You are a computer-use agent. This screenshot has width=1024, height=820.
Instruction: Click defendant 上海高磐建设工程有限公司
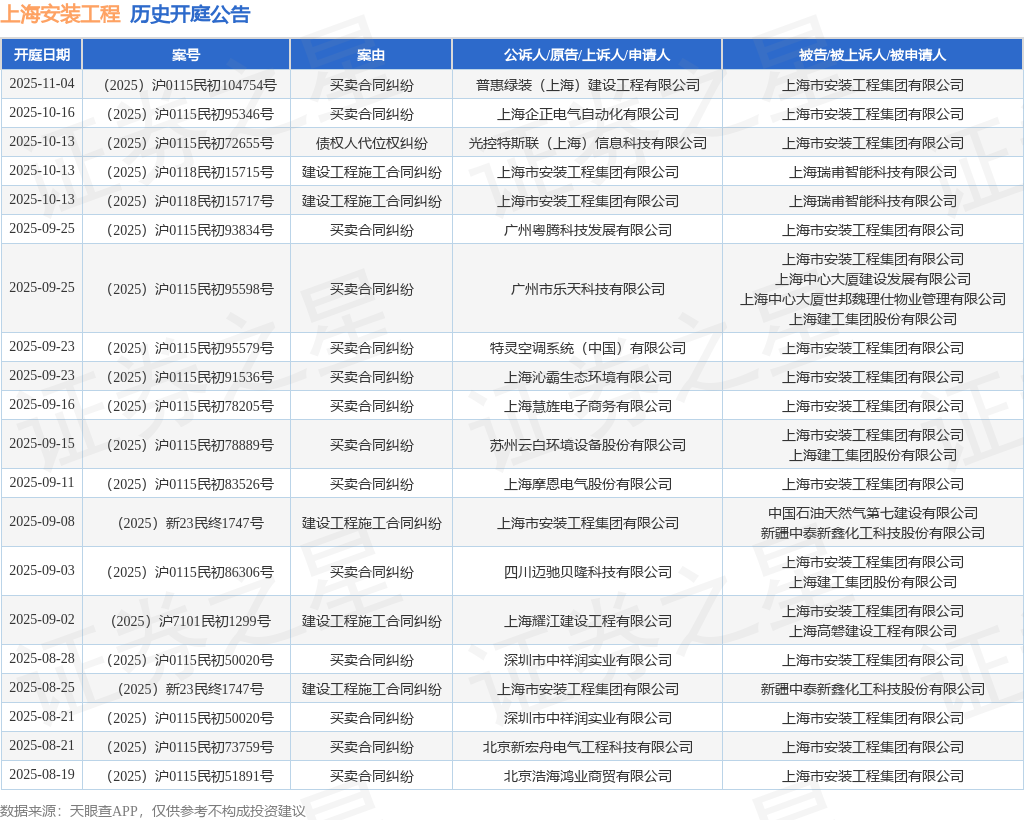(872, 631)
